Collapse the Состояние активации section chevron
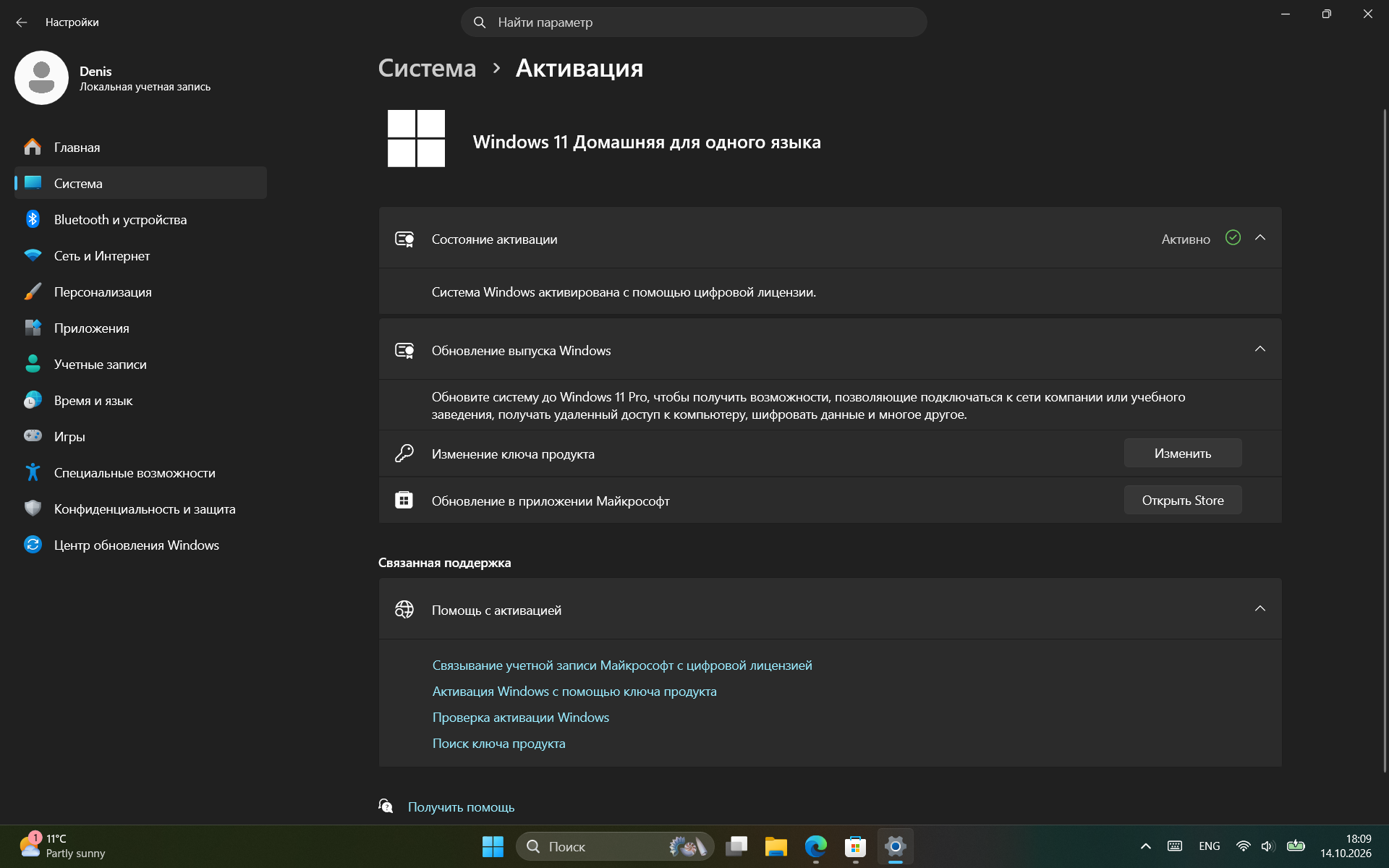This screenshot has height=868, width=1389. pyautogui.click(x=1260, y=238)
